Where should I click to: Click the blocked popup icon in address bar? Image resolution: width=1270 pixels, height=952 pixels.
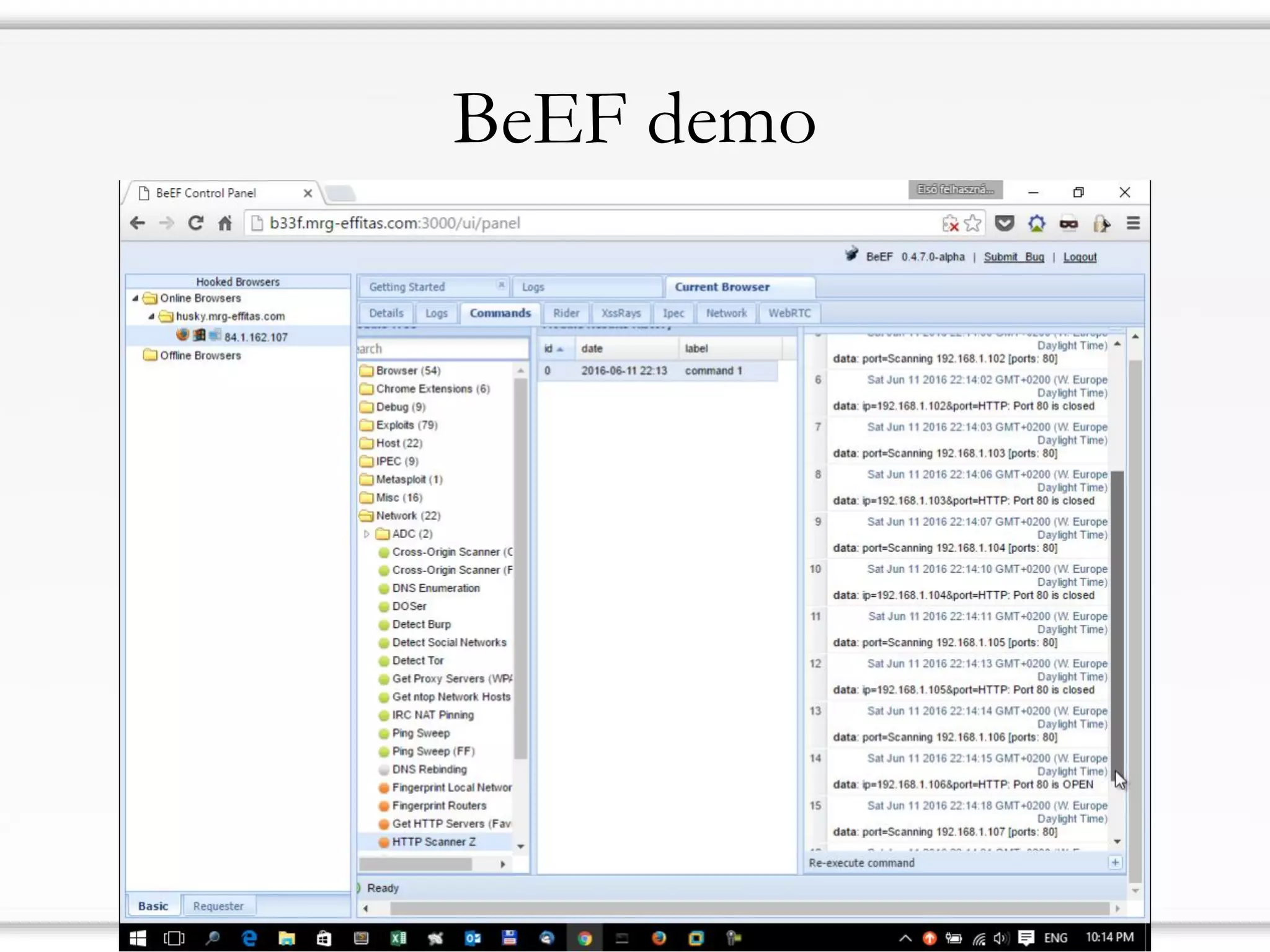(x=950, y=223)
